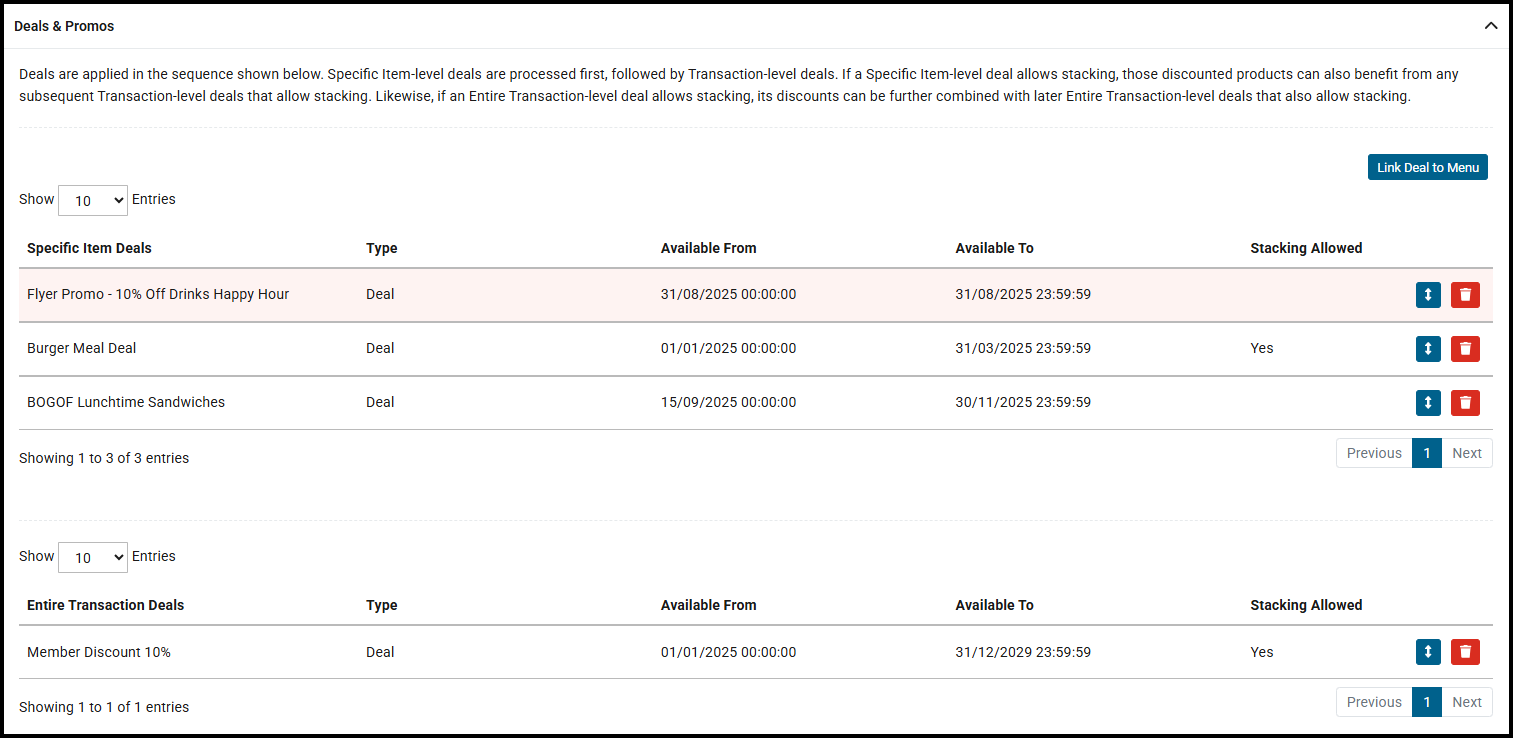Viewport: 1513px width, 738px height.
Task: Click the Member Discount 10% deal name
Action: tap(99, 652)
